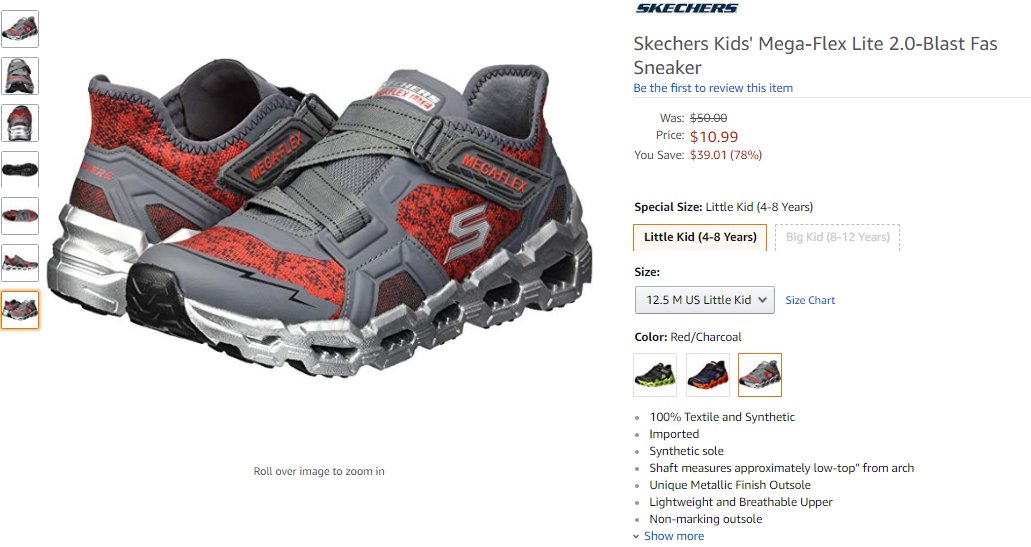Click the Skechers brand logo
The image size is (1031, 547).
point(686,8)
